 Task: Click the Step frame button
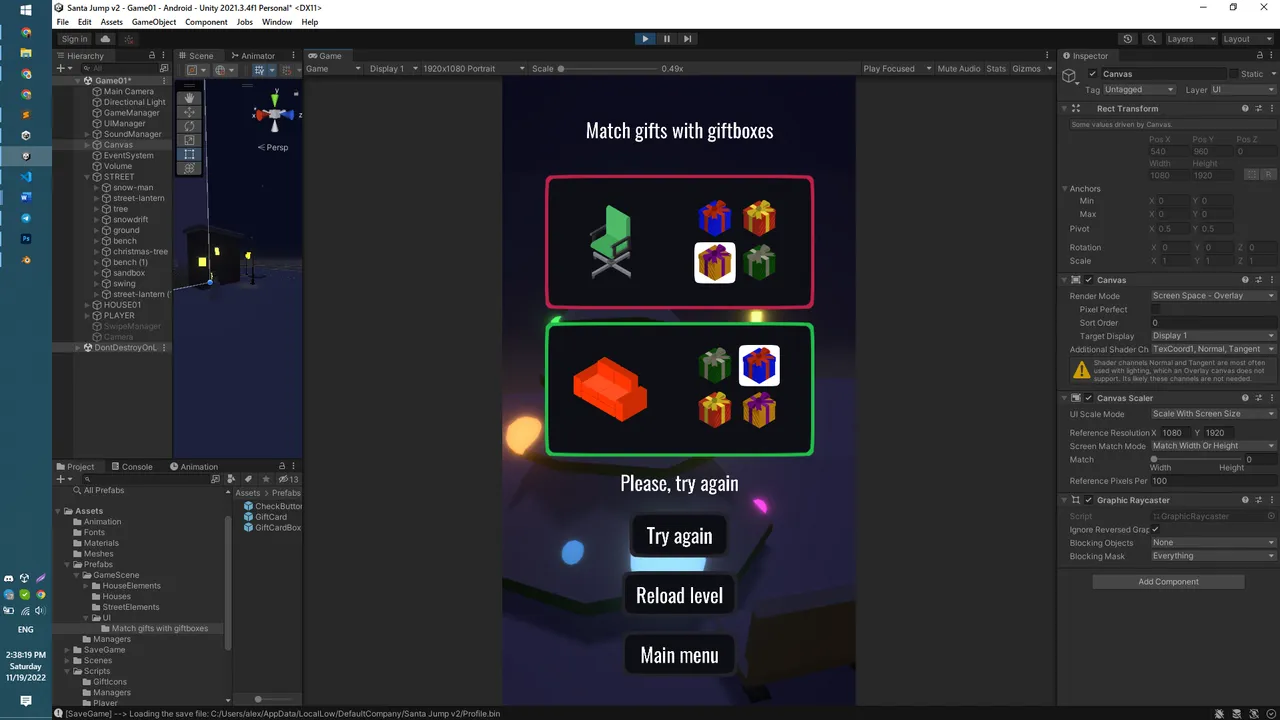688,39
